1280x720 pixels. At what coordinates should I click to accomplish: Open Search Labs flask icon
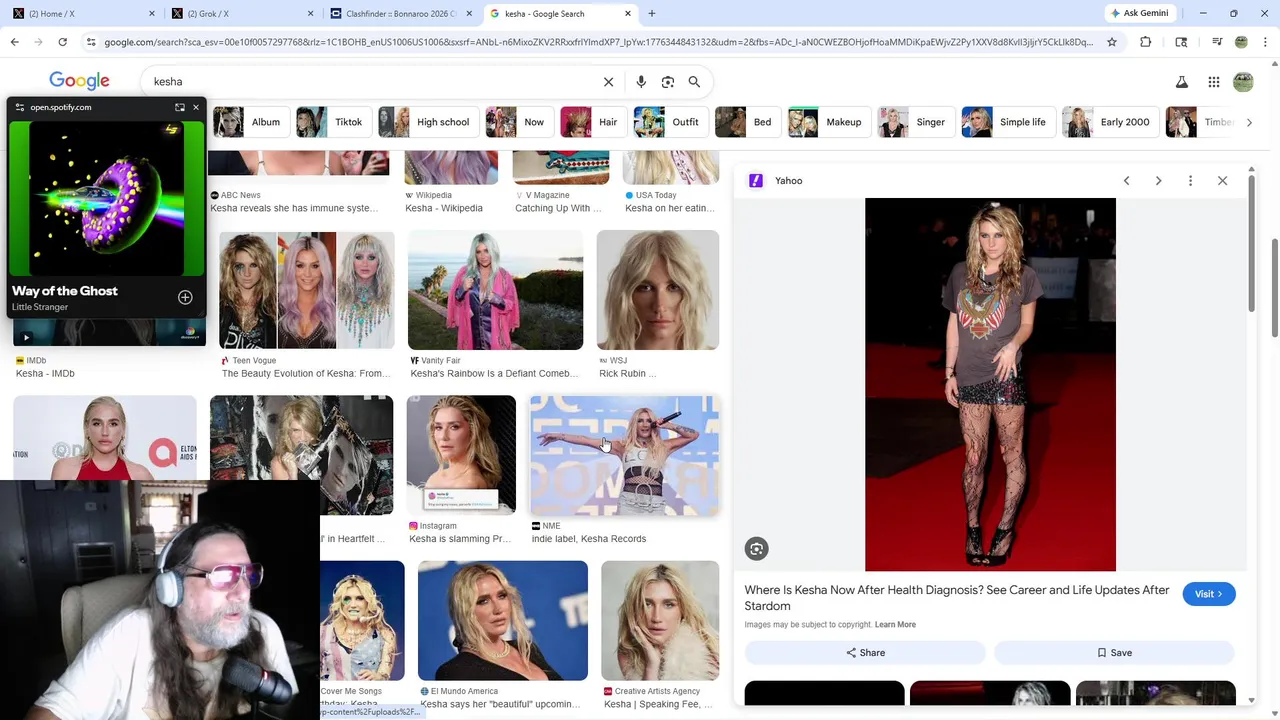pyautogui.click(x=1181, y=82)
